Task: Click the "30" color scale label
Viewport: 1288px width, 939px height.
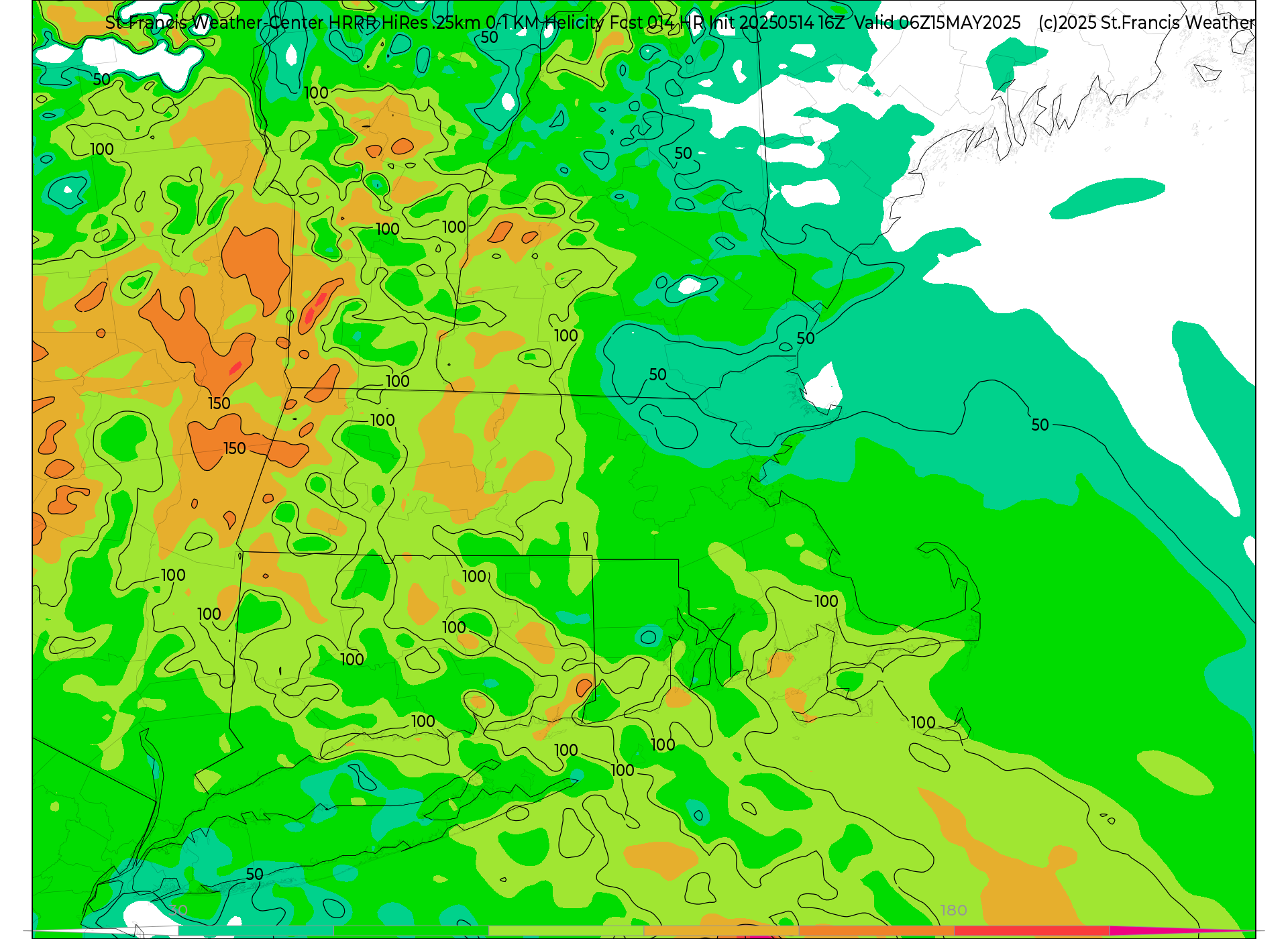Action: click(178, 910)
